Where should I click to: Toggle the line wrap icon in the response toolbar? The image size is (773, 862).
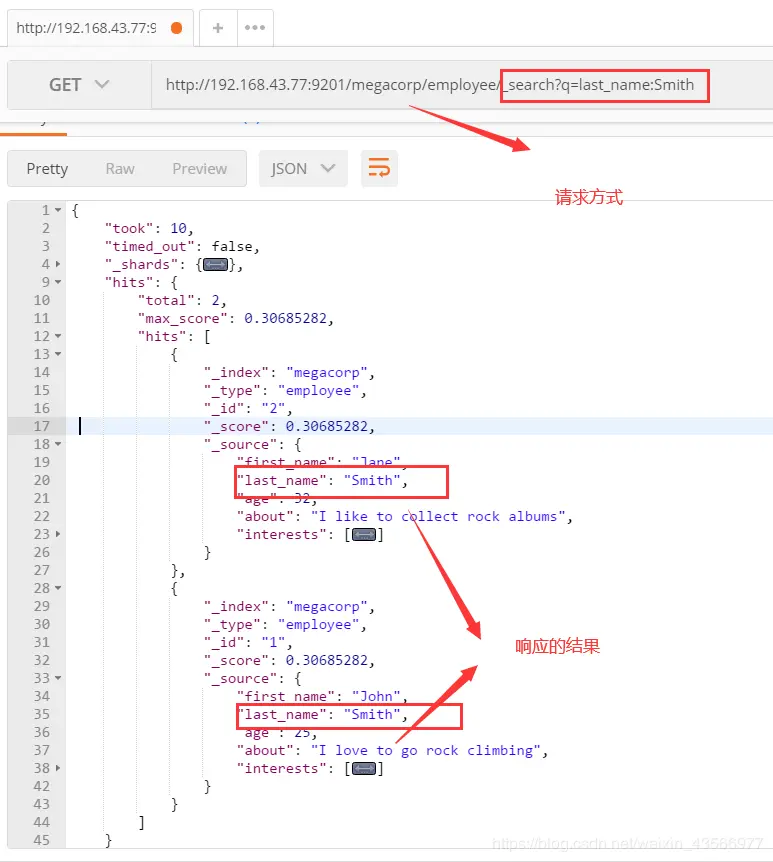pos(379,168)
